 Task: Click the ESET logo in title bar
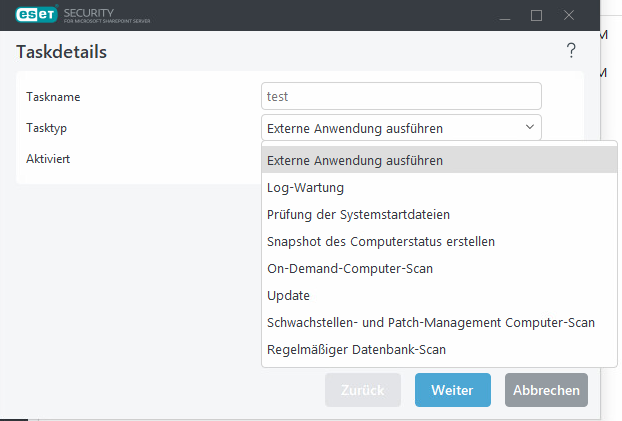32,15
